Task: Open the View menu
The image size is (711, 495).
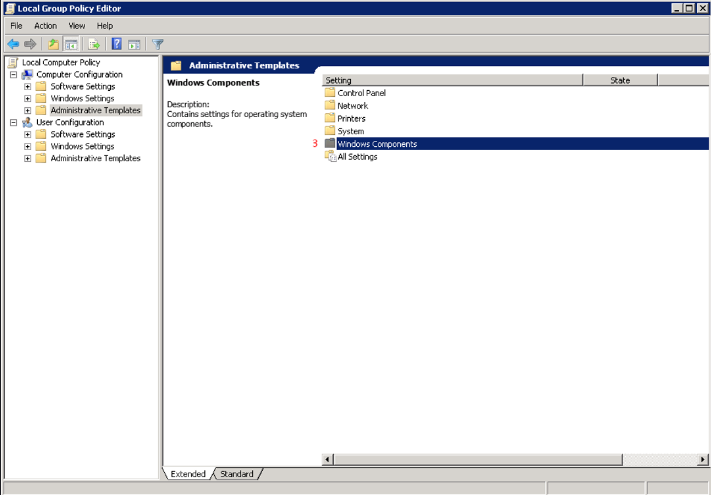Action: click(77, 26)
